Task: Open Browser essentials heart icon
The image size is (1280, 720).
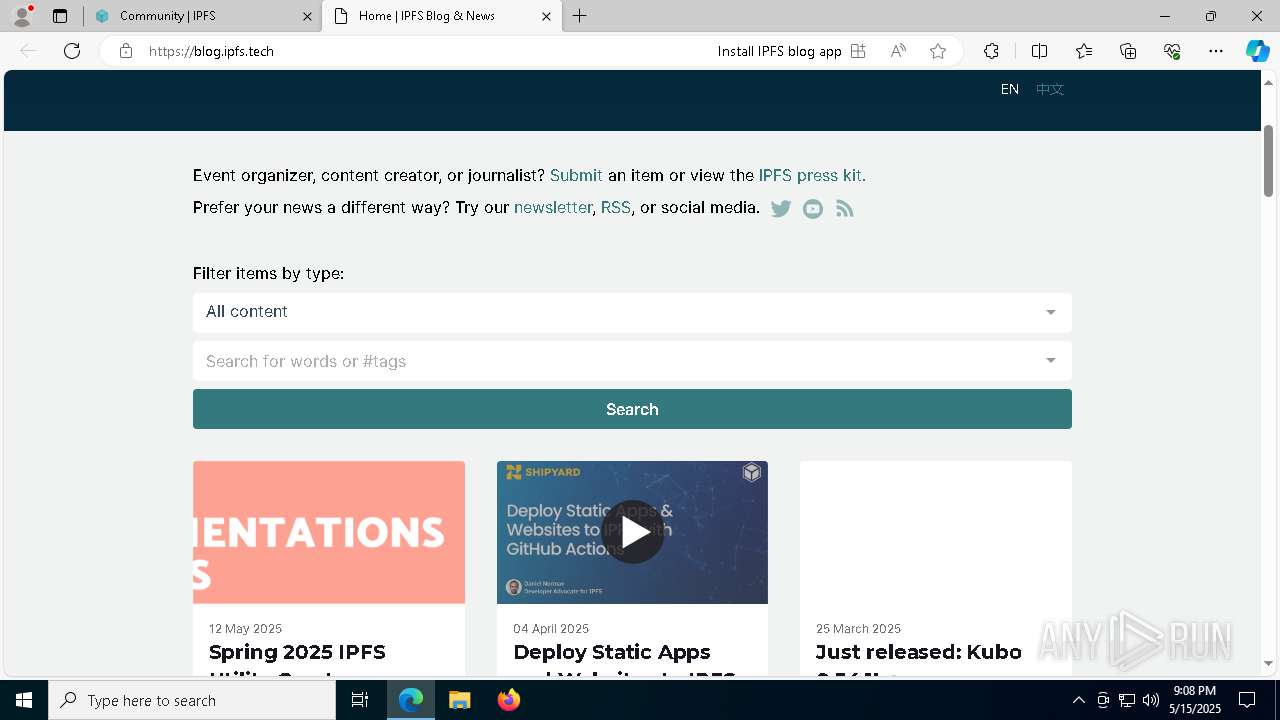Action: 1172,51
